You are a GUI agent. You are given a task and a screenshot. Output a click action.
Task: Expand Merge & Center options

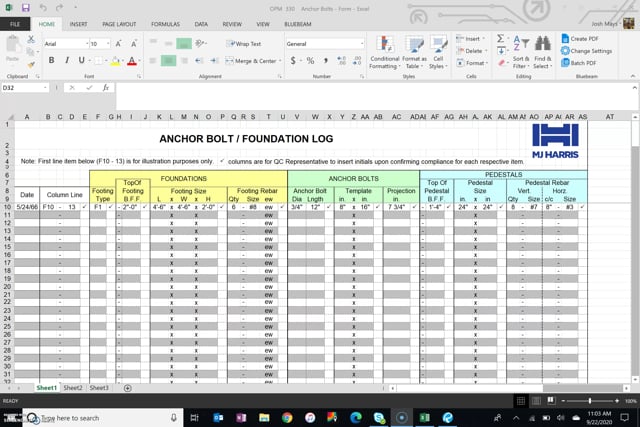click(280, 61)
